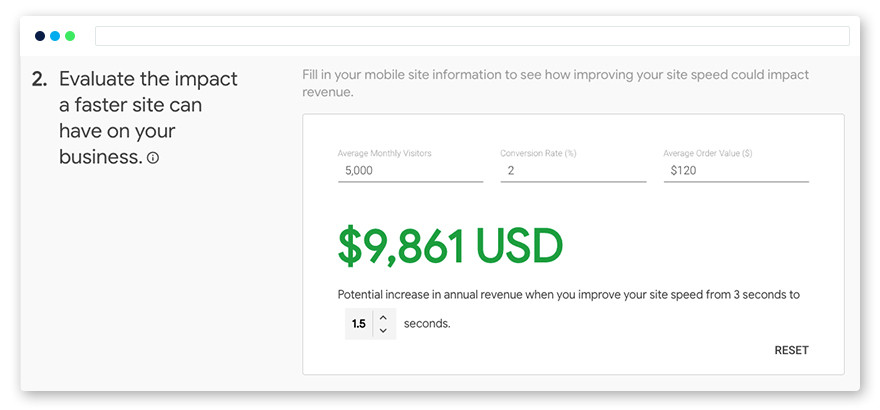Click the "Fill in your mobile site" description
Screen dimensions: 880x410
point(555,83)
